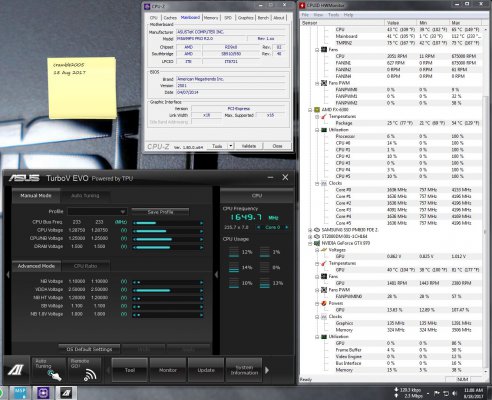Collapse TurboV left panel arrow
The width and height of the screenshot is (492, 400).
pyautogui.click(x=8, y=275)
